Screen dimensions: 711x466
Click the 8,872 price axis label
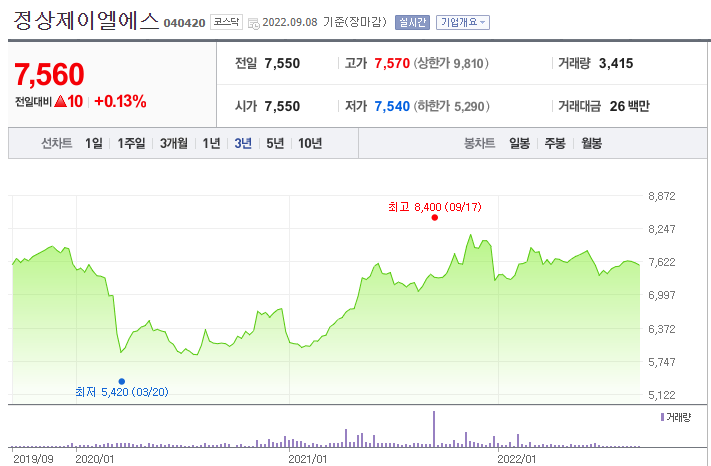pyautogui.click(x=662, y=196)
